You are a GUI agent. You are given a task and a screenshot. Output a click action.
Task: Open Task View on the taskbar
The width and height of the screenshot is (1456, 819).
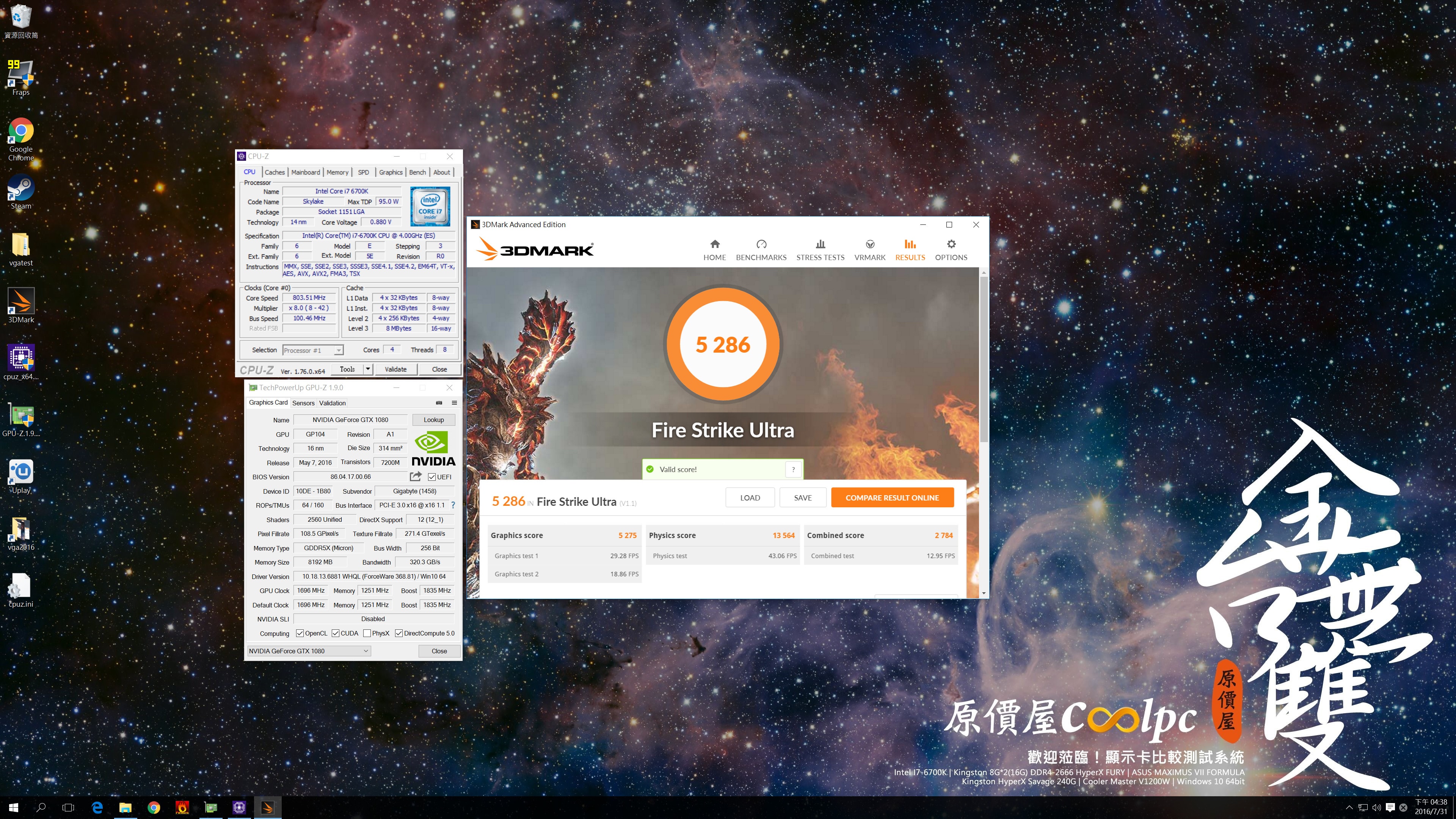(68, 807)
